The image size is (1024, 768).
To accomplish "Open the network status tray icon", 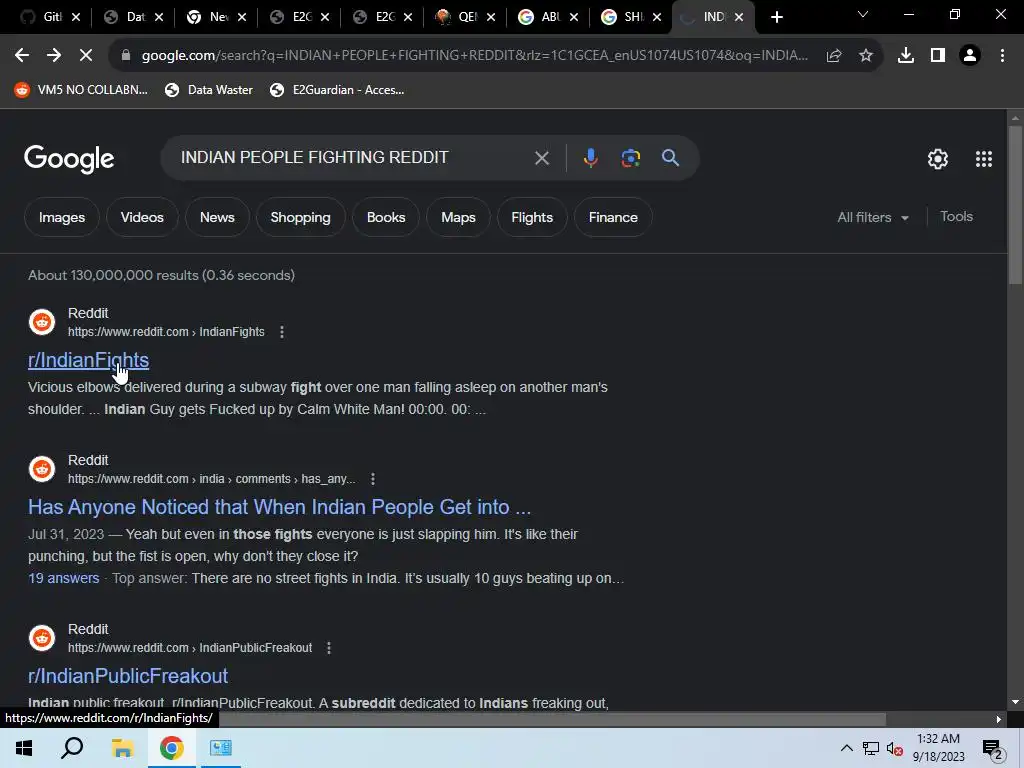I will pos(871,748).
